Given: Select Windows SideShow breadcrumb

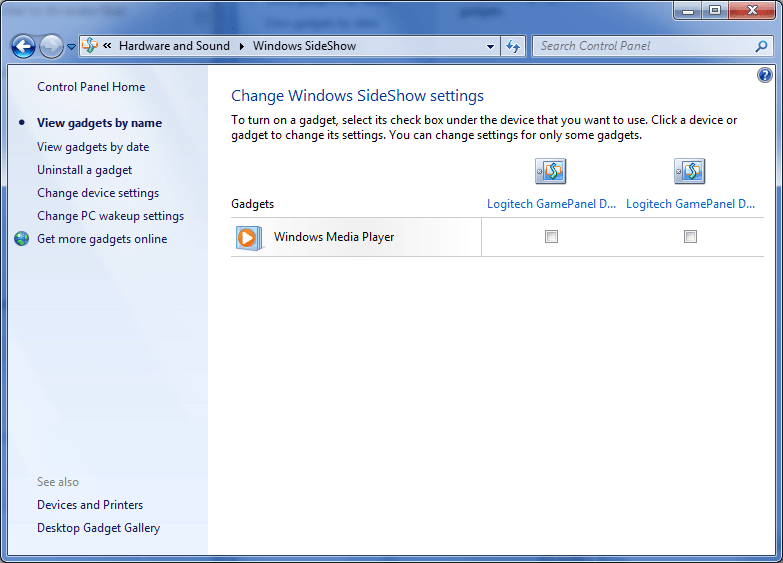Looking at the screenshot, I should [x=304, y=46].
